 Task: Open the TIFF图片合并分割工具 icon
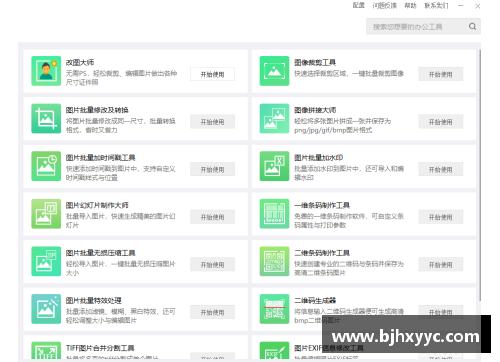pyautogui.click(x=46, y=350)
